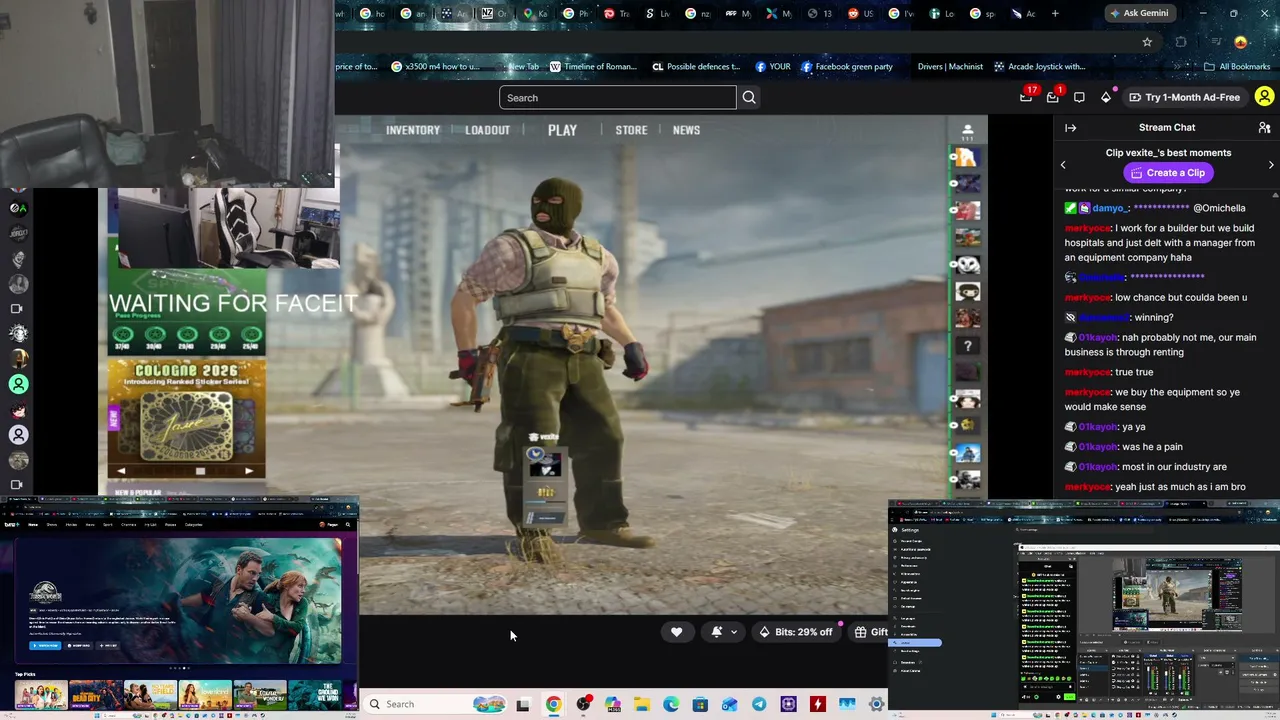Open the inbox icon with red 1 badge

1053,97
